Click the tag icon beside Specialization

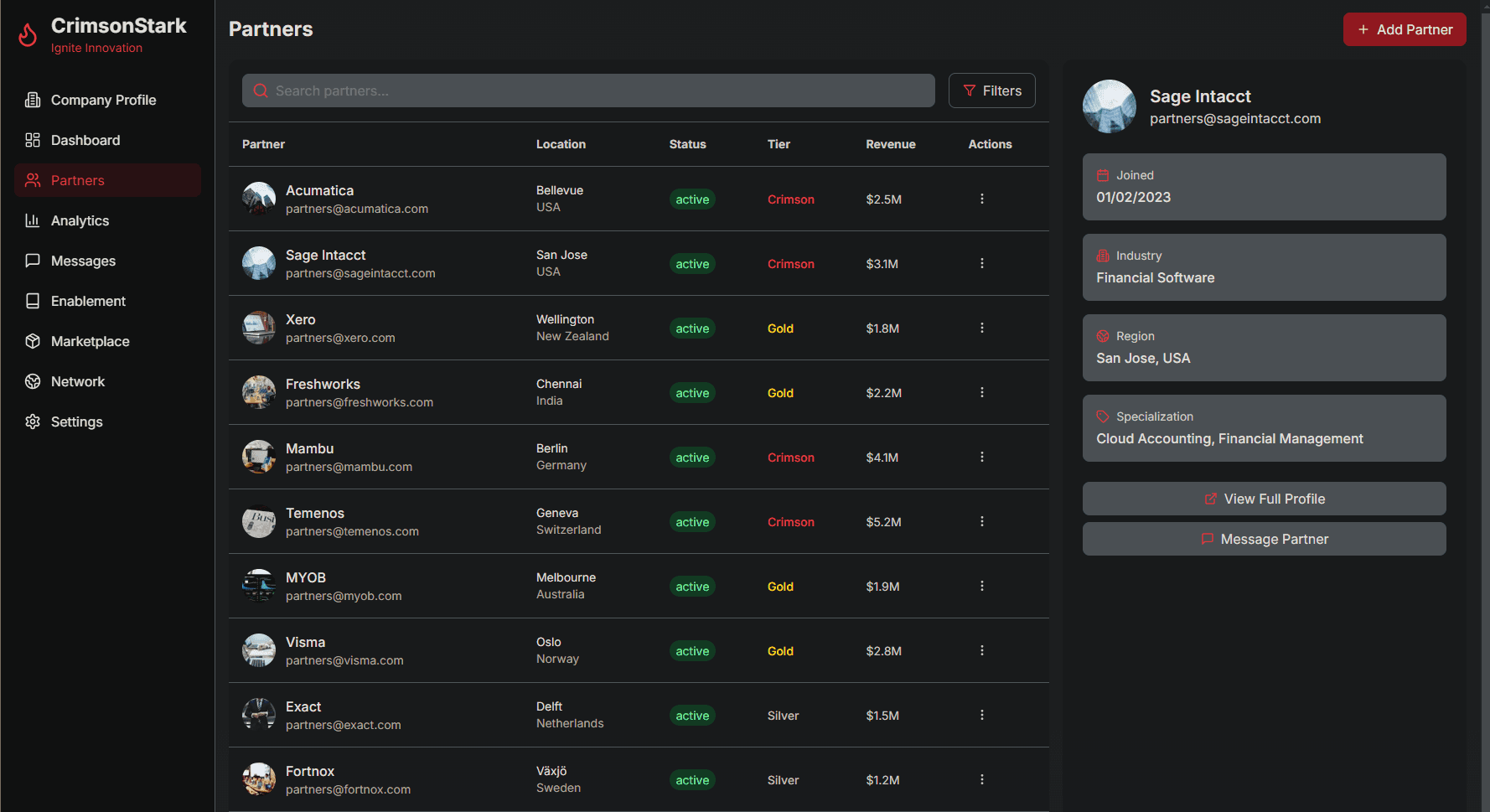[1103, 416]
